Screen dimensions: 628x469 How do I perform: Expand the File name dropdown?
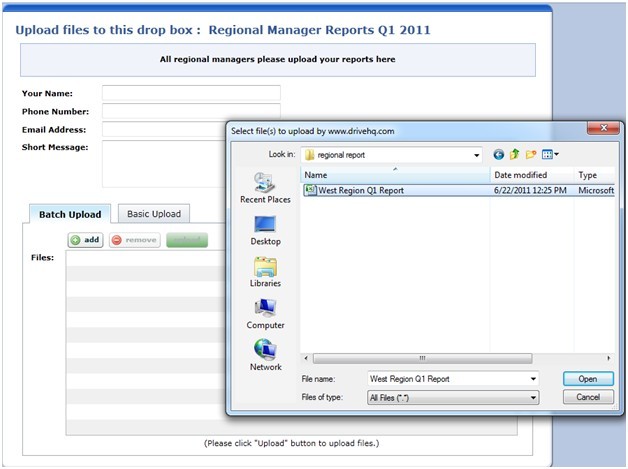tap(533, 379)
